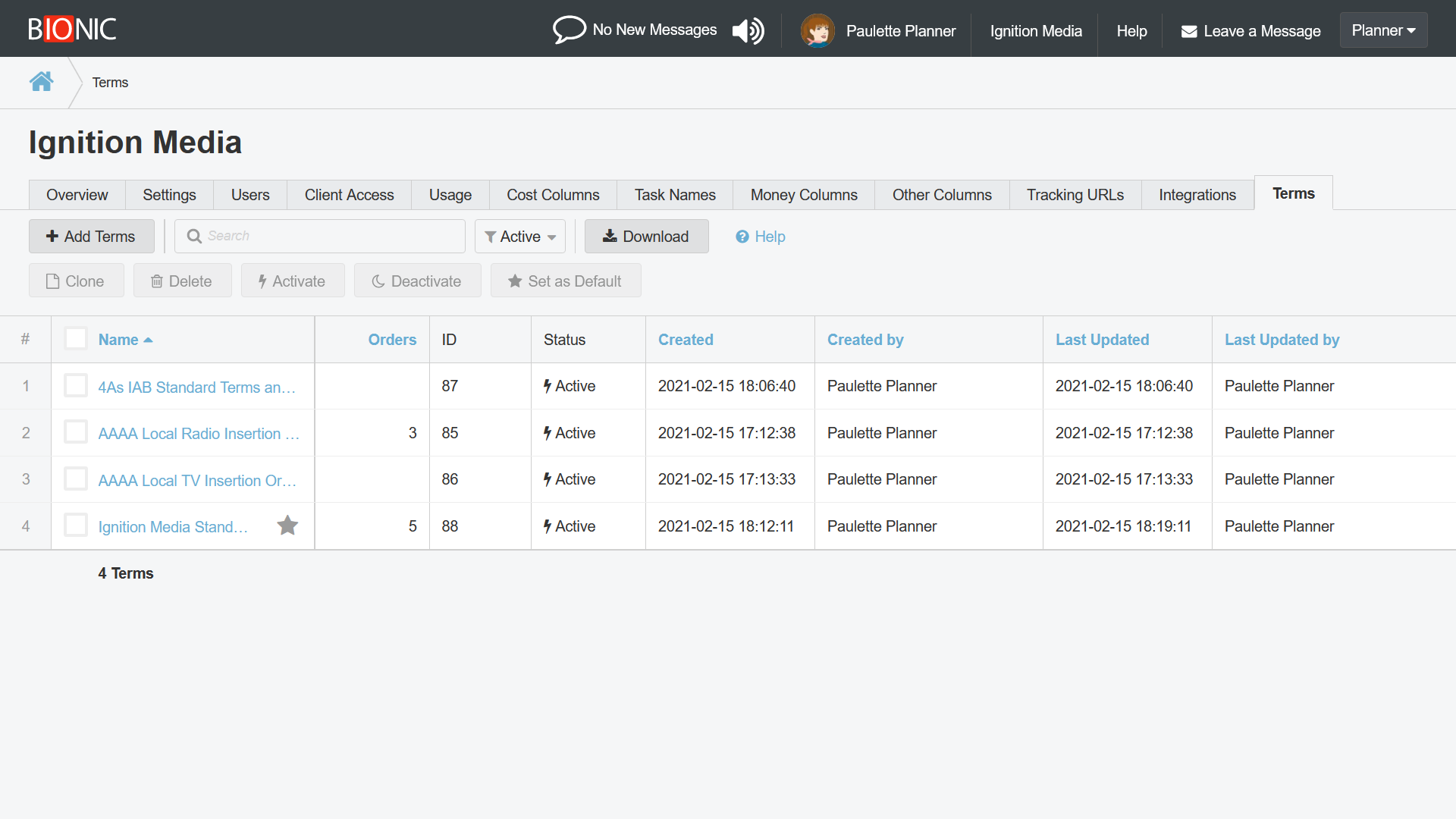1456x819 pixels.
Task: Open Help in top navigation
Action: [x=1131, y=31]
